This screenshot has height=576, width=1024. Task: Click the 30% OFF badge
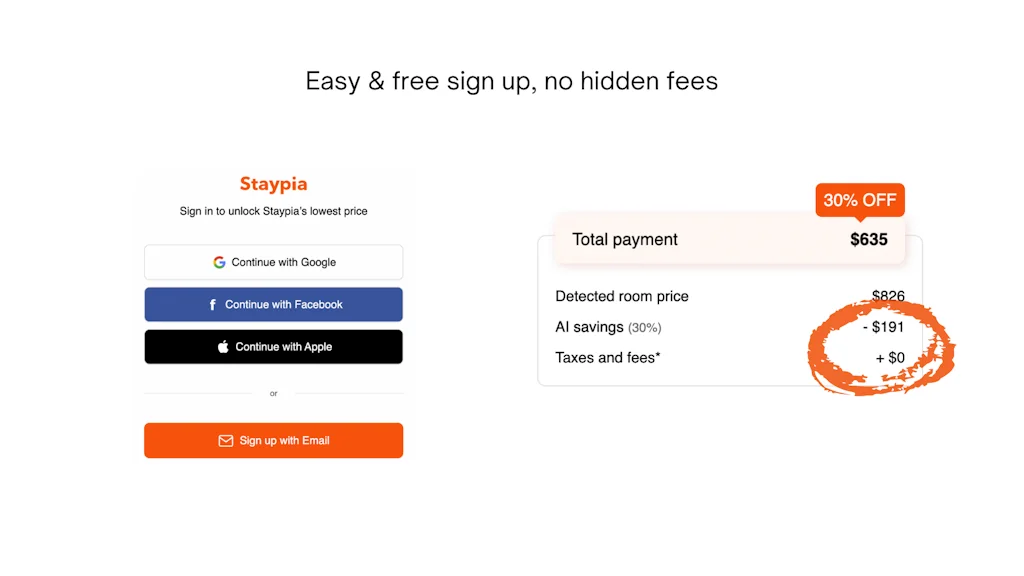859,200
